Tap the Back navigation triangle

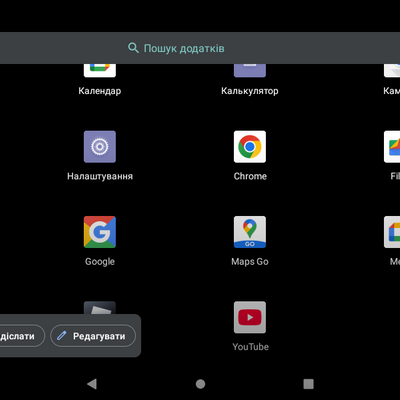(x=92, y=384)
